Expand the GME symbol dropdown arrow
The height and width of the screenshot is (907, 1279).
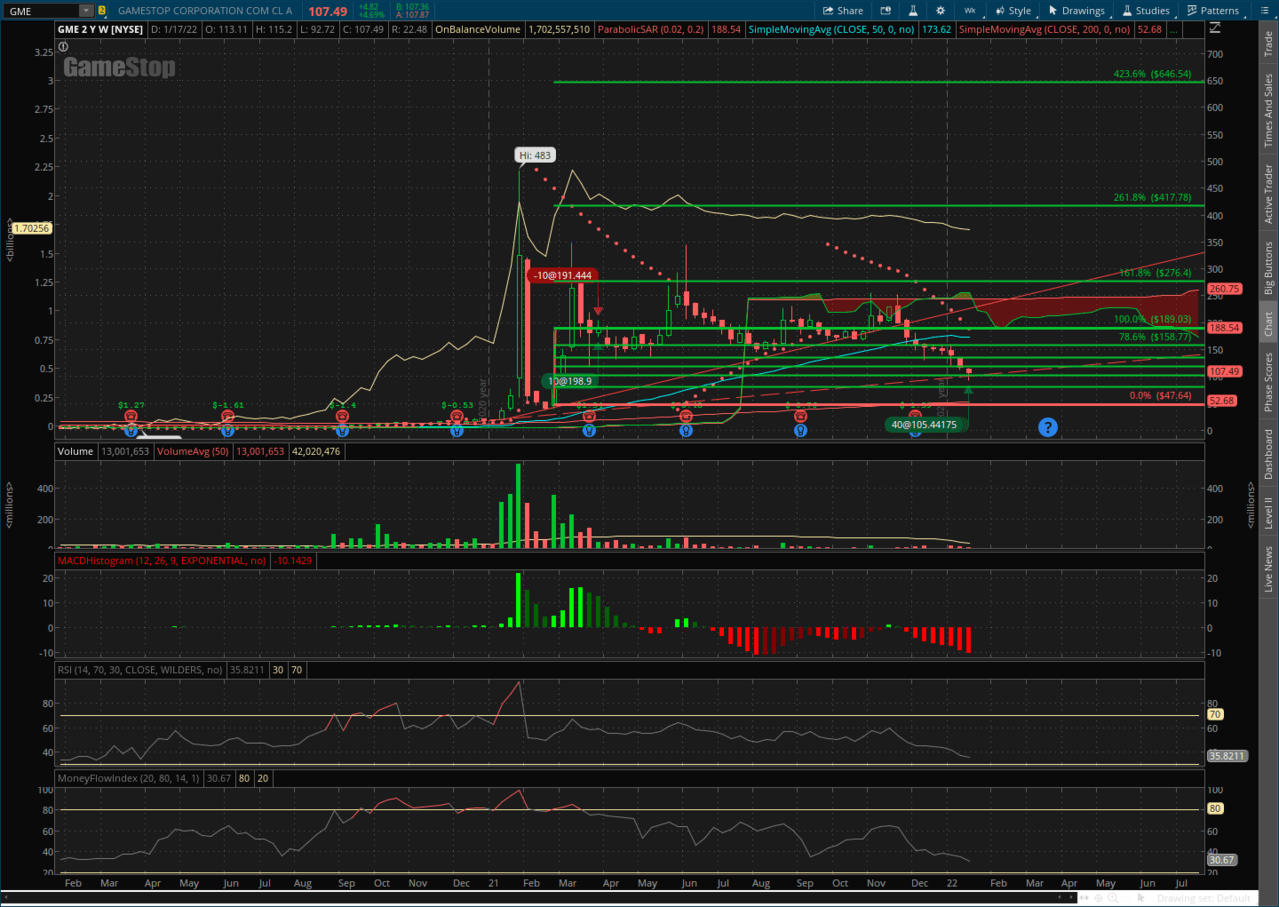pos(86,11)
